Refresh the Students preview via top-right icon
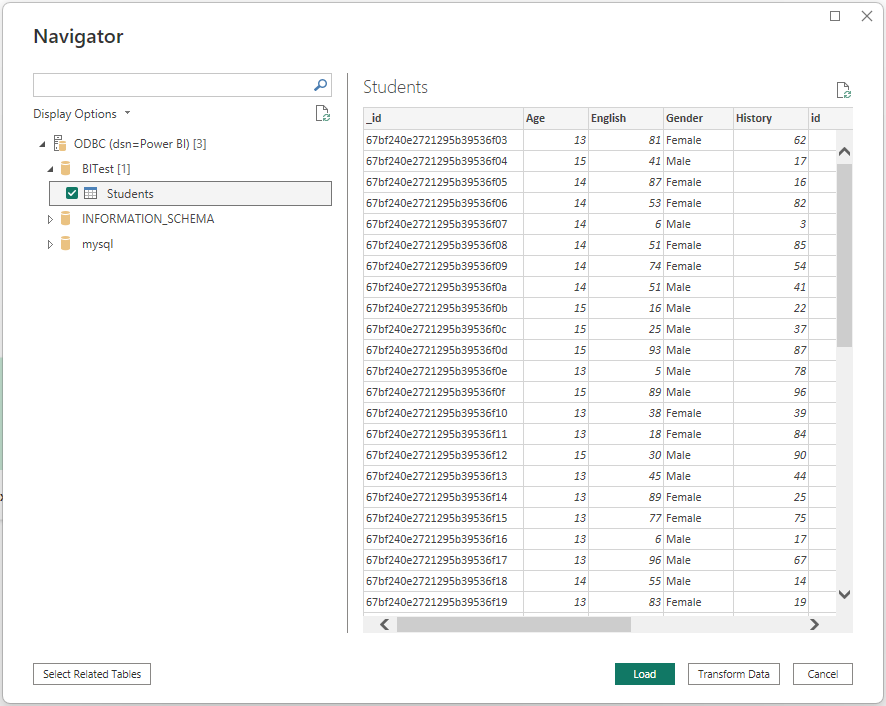Image resolution: width=886 pixels, height=706 pixels. pyautogui.click(x=843, y=89)
